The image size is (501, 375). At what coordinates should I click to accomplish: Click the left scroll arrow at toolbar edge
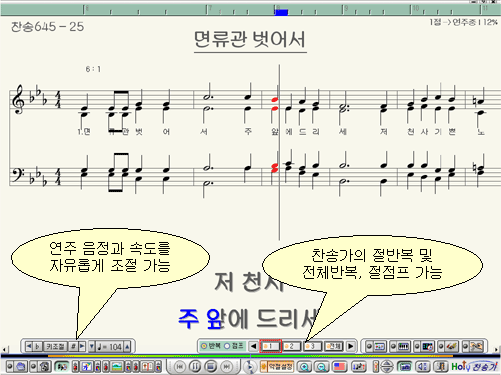(x=4, y=349)
